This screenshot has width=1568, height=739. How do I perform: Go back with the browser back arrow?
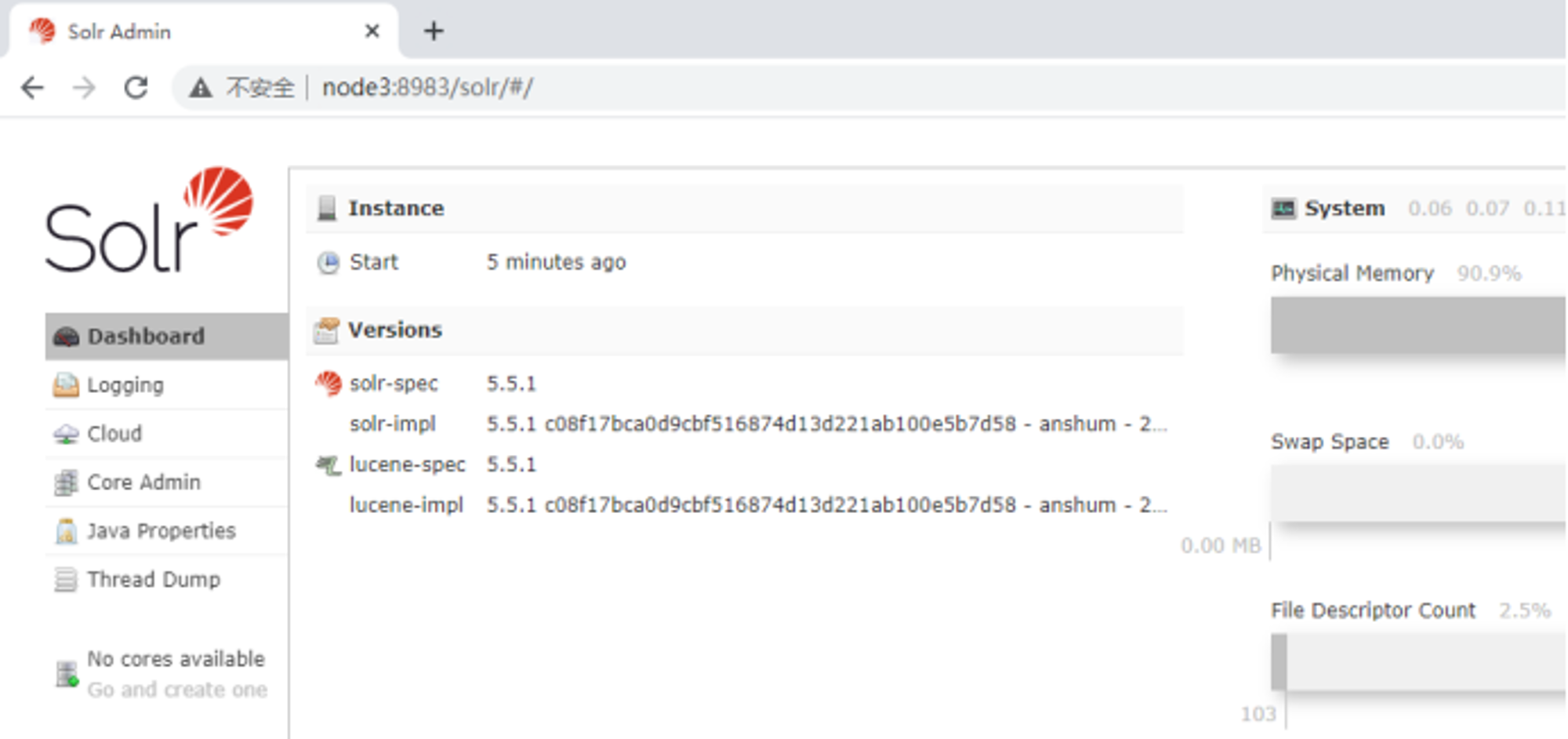point(32,87)
